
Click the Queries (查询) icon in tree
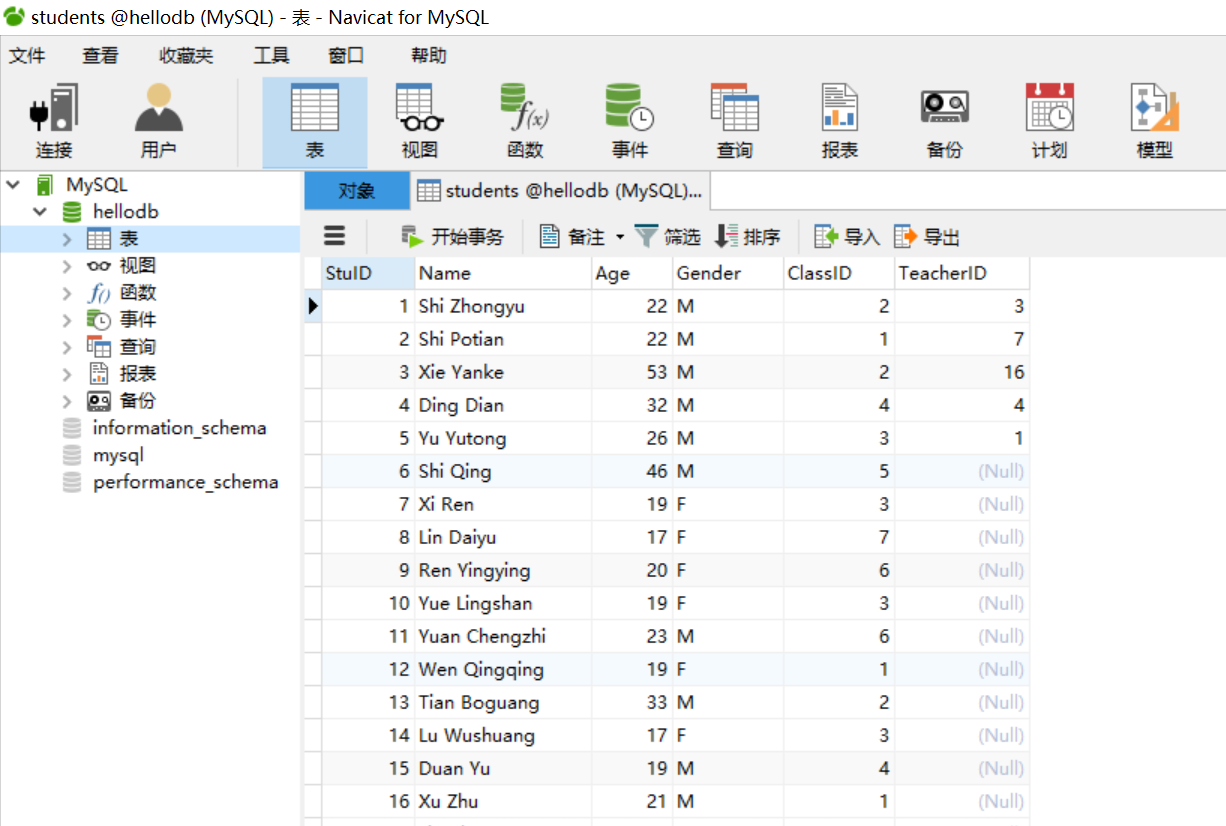[99, 347]
